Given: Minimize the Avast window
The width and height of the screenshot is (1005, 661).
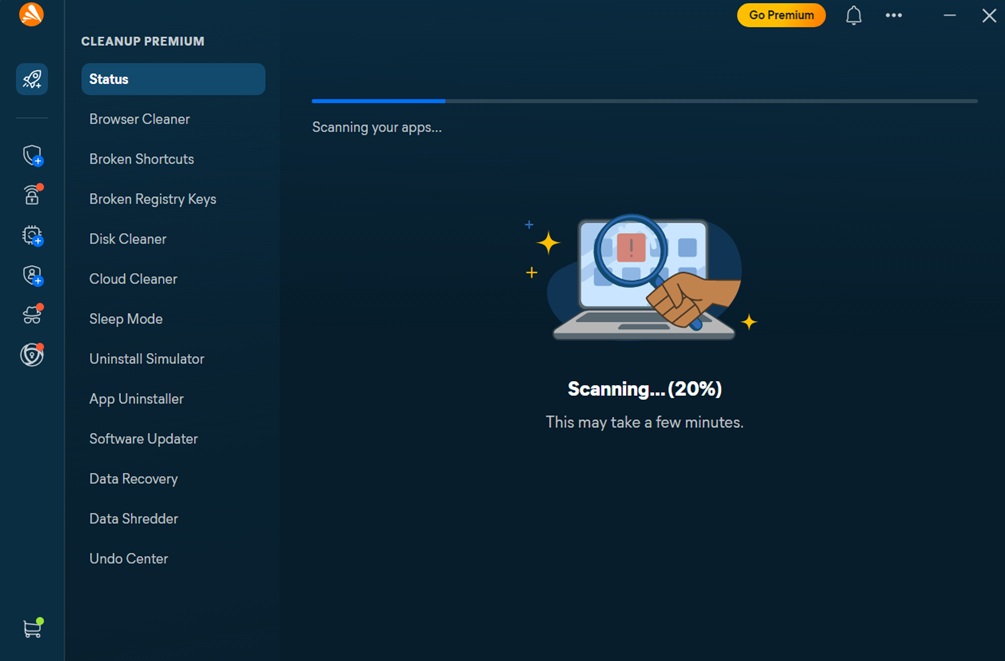Looking at the screenshot, I should coord(950,15).
